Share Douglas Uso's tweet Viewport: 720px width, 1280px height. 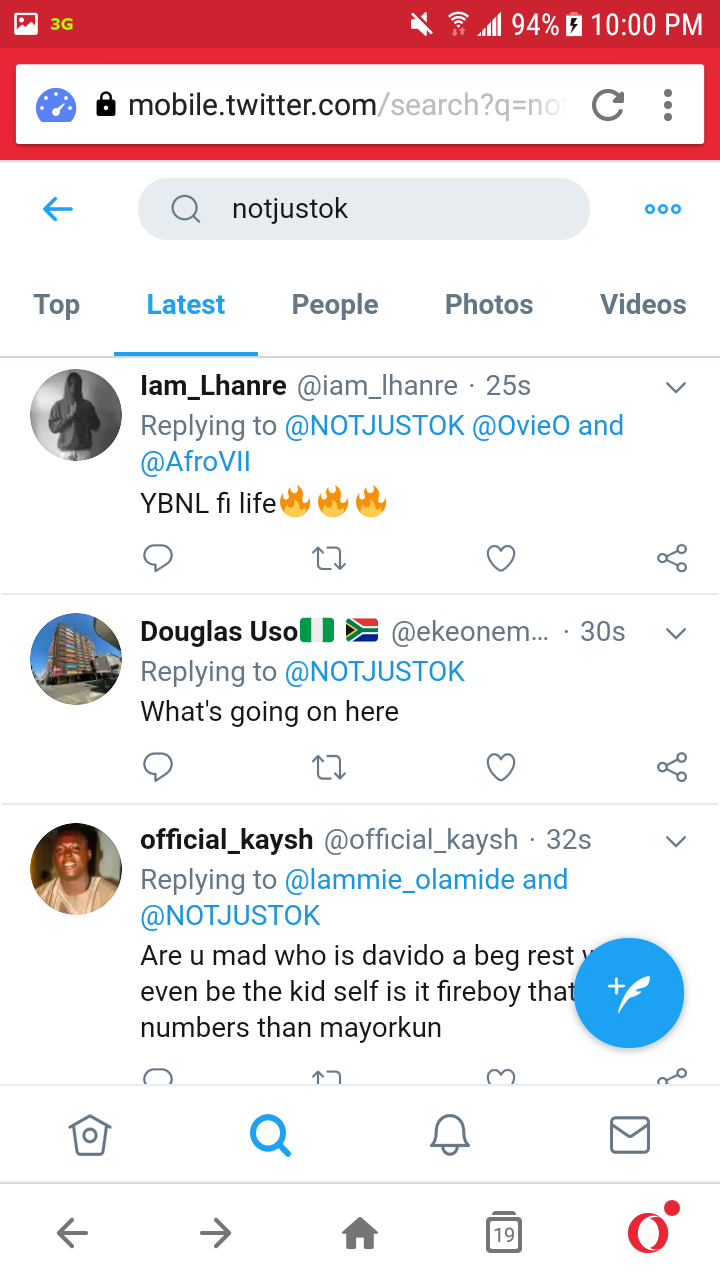click(x=672, y=767)
